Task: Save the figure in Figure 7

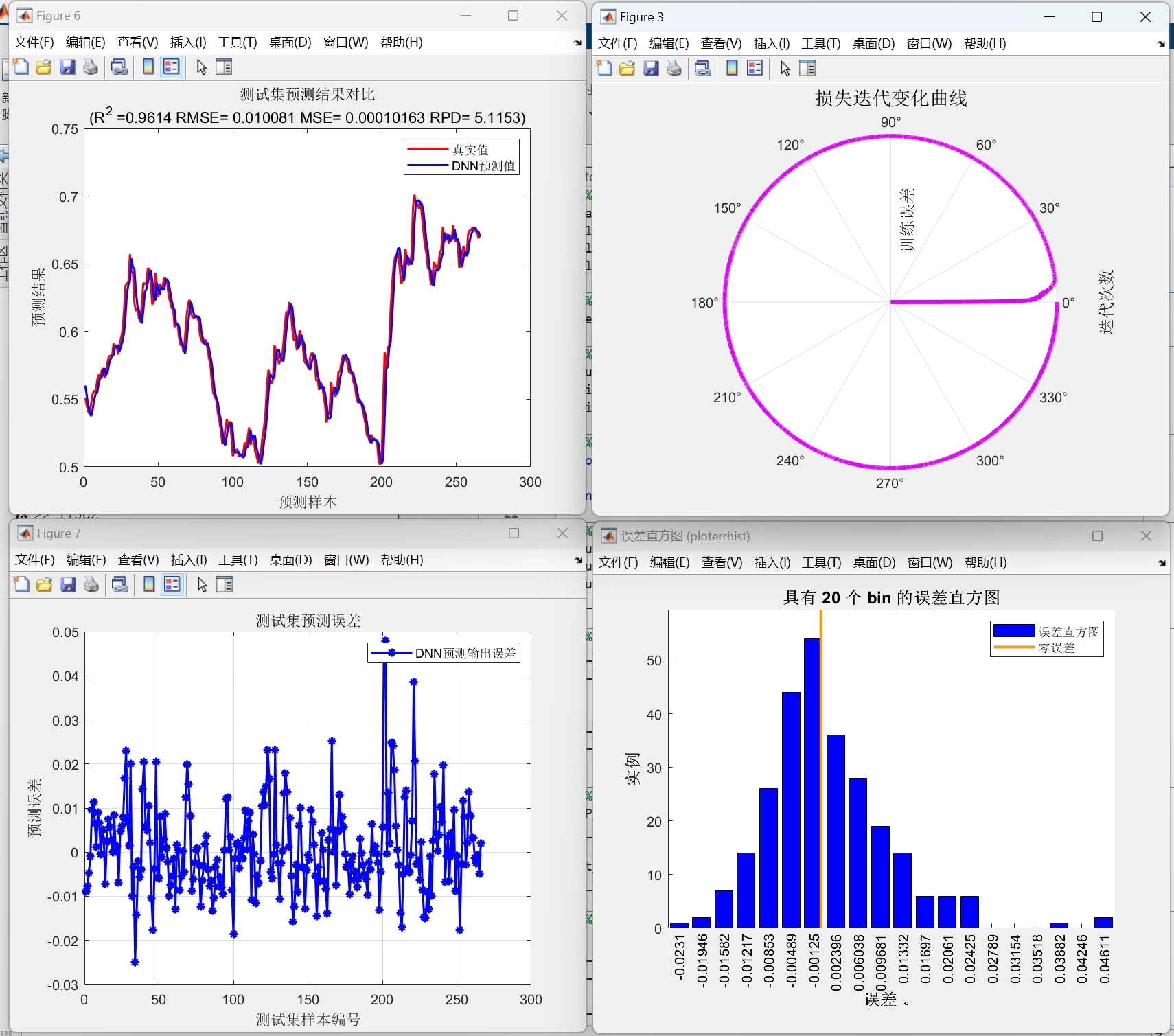Action: (67, 584)
